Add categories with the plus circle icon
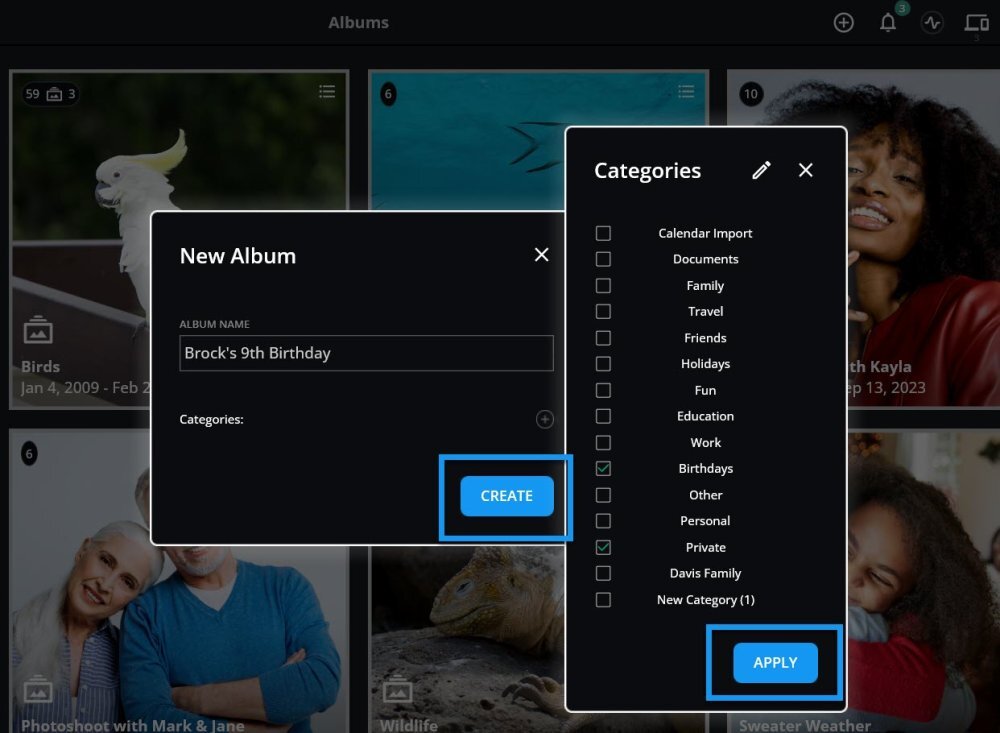1000x733 pixels. click(544, 420)
